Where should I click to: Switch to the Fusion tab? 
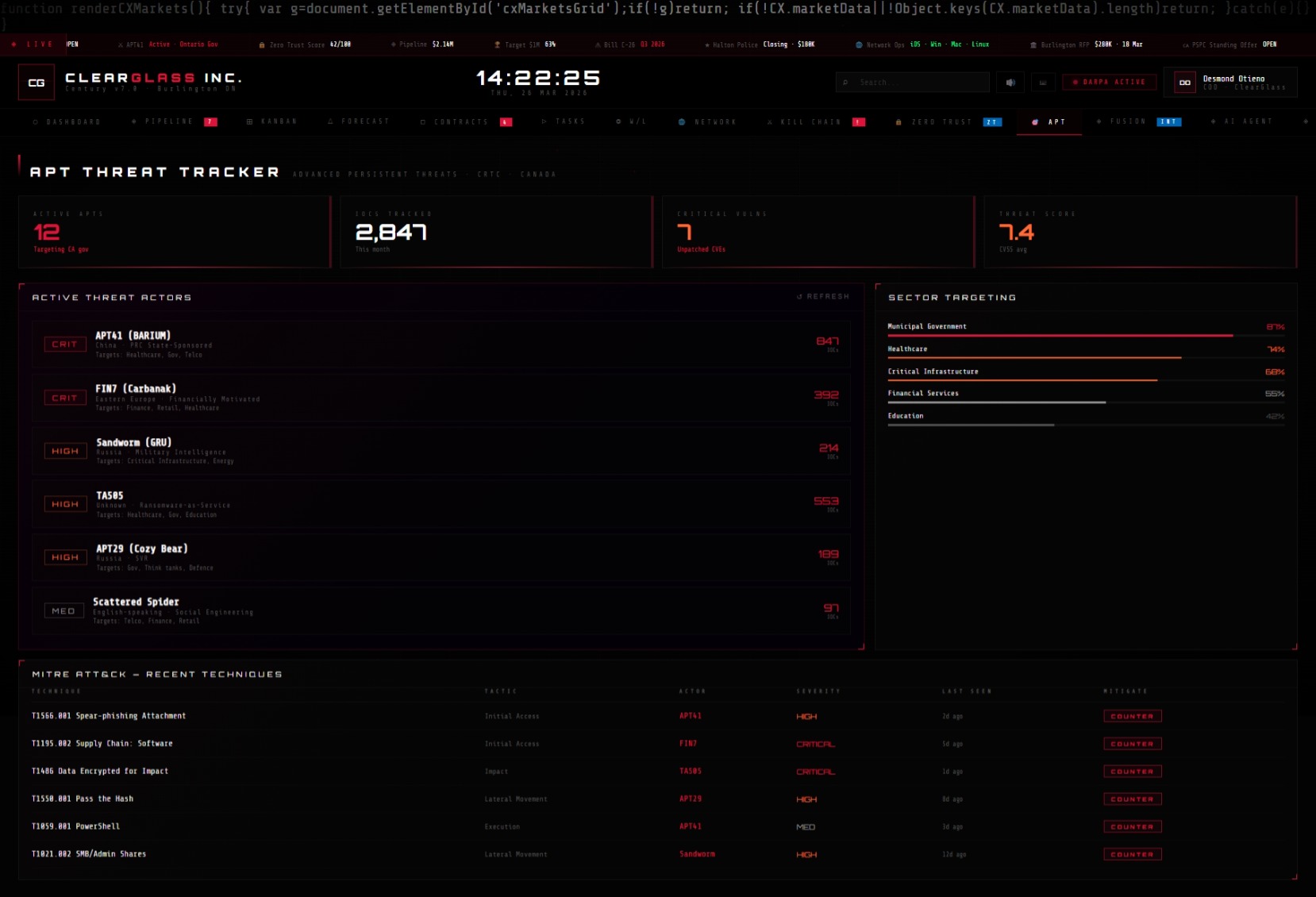click(x=1139, y=121)
